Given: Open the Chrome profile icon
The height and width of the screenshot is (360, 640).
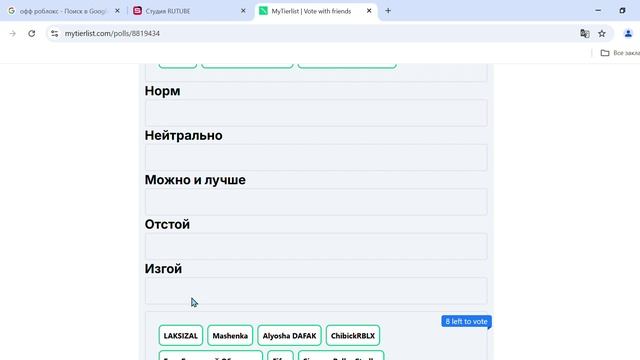Looking at the screenshot, I should [628, 33].
